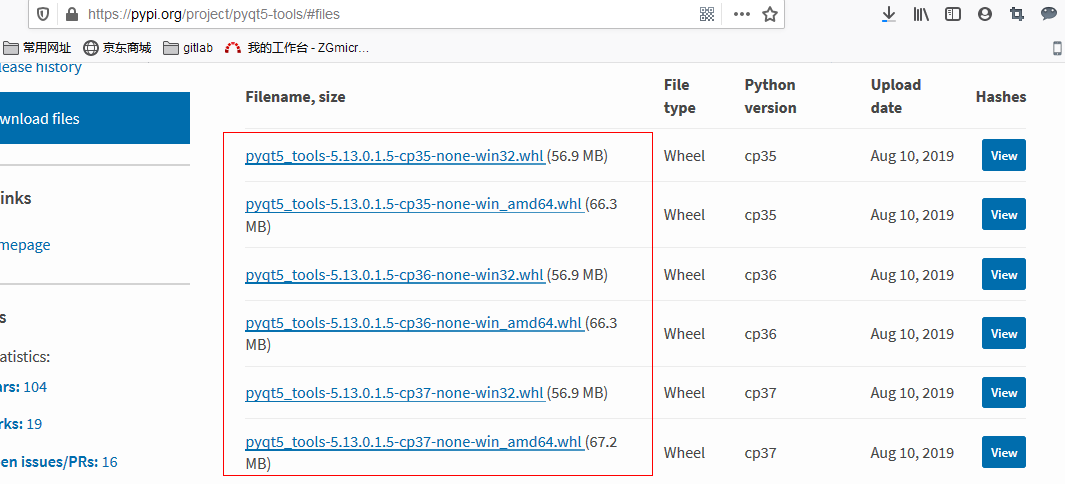Viewport: 1065px width, 484px height.
Task: Open the gitlab bookmarks folder
Action: point(188,48)
